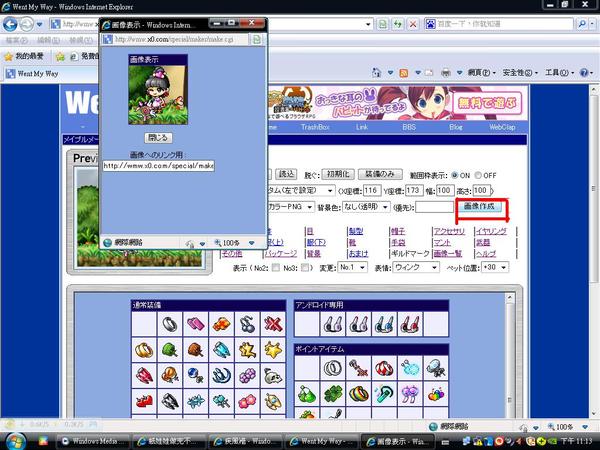Select the dark cherry earring item
600x450 pixels.
coord(248,324)
